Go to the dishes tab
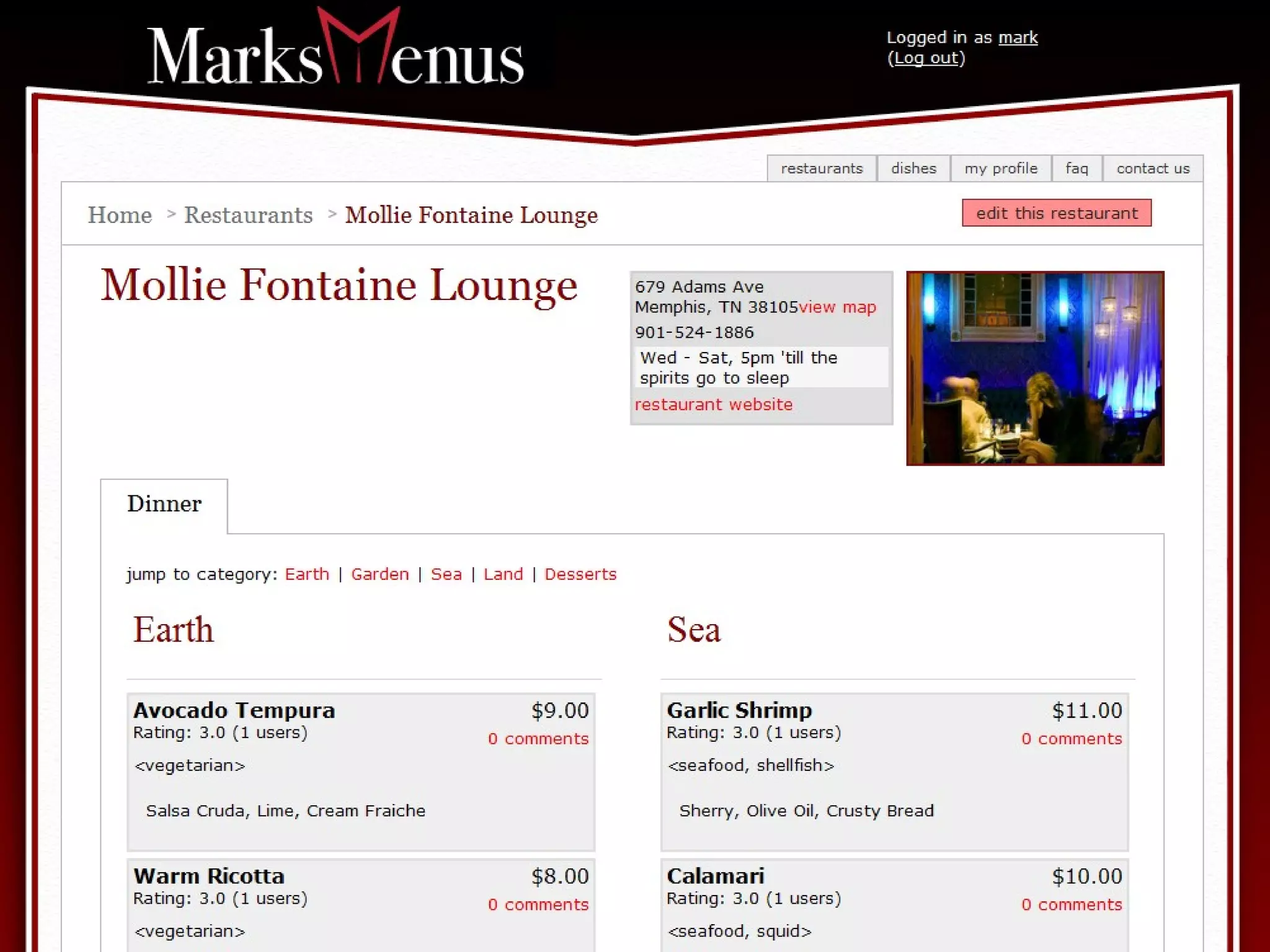 [913, 169]
